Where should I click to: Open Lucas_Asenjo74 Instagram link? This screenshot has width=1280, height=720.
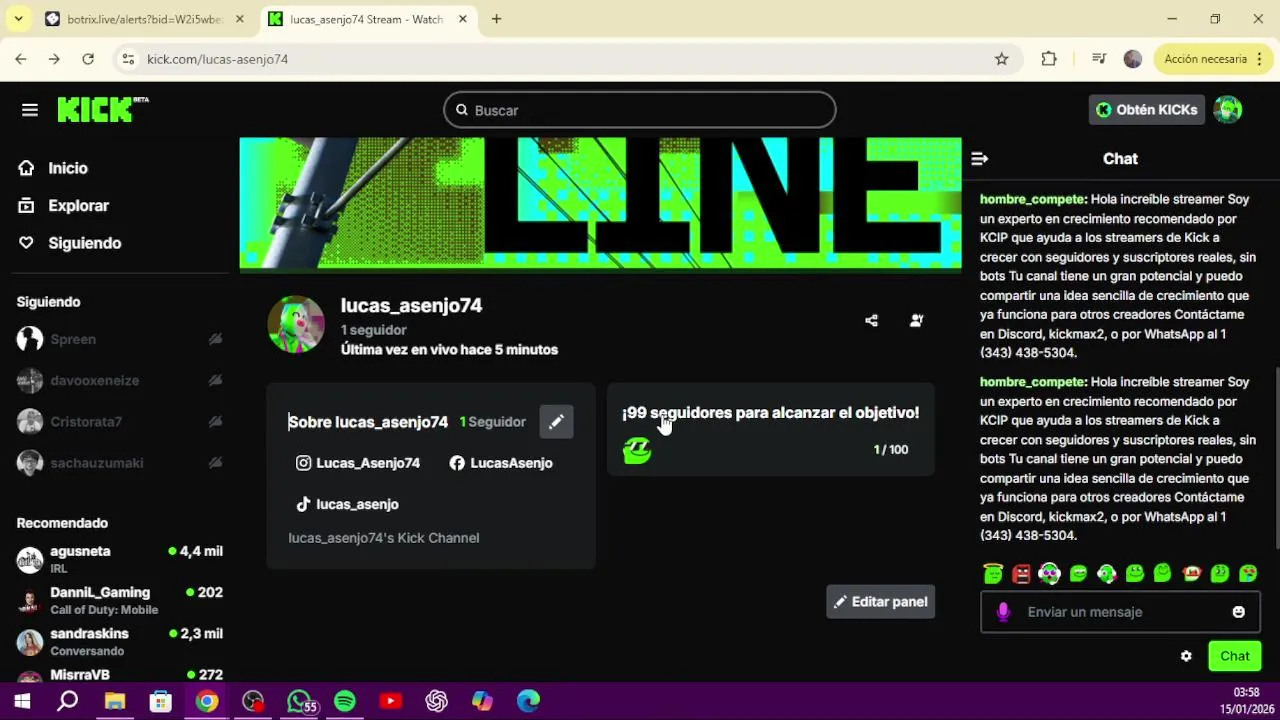pos(358,463)
